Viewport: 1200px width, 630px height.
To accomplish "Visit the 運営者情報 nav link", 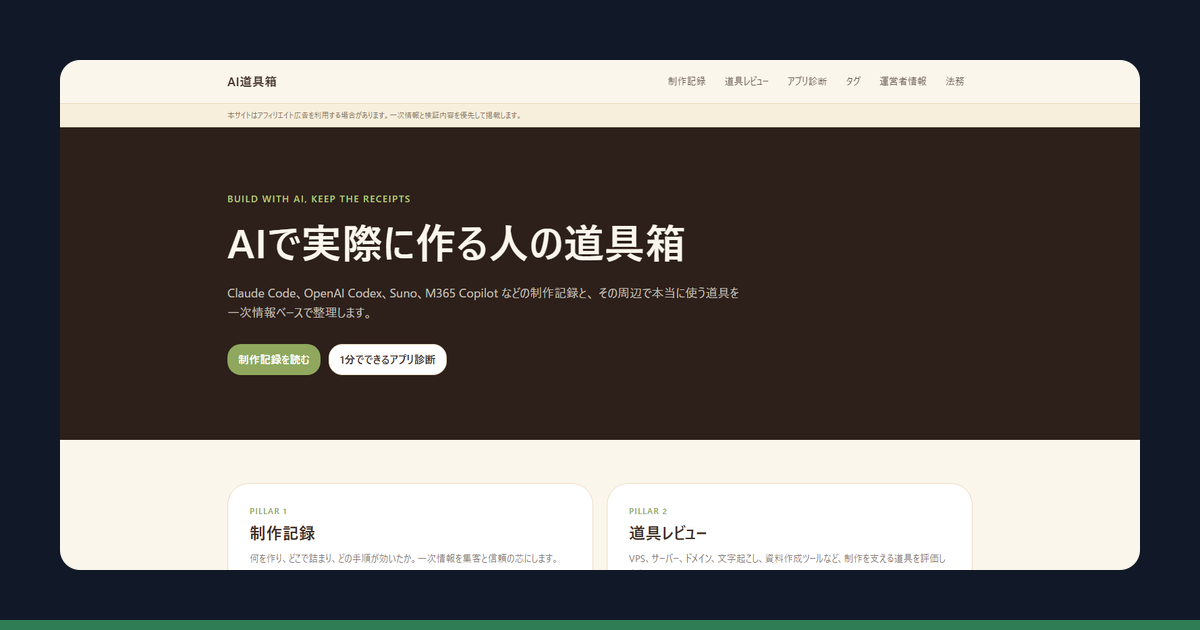I will (903, 82).
